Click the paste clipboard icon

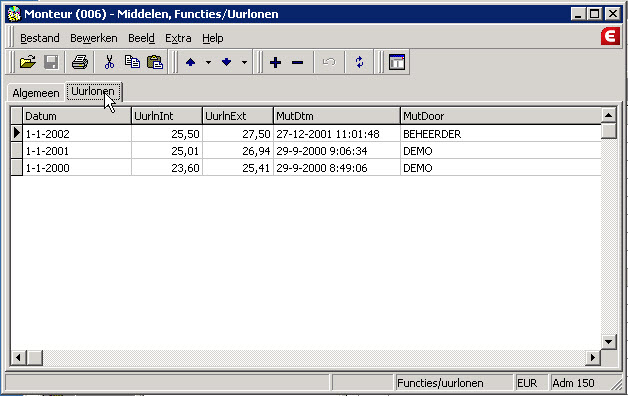155,62
